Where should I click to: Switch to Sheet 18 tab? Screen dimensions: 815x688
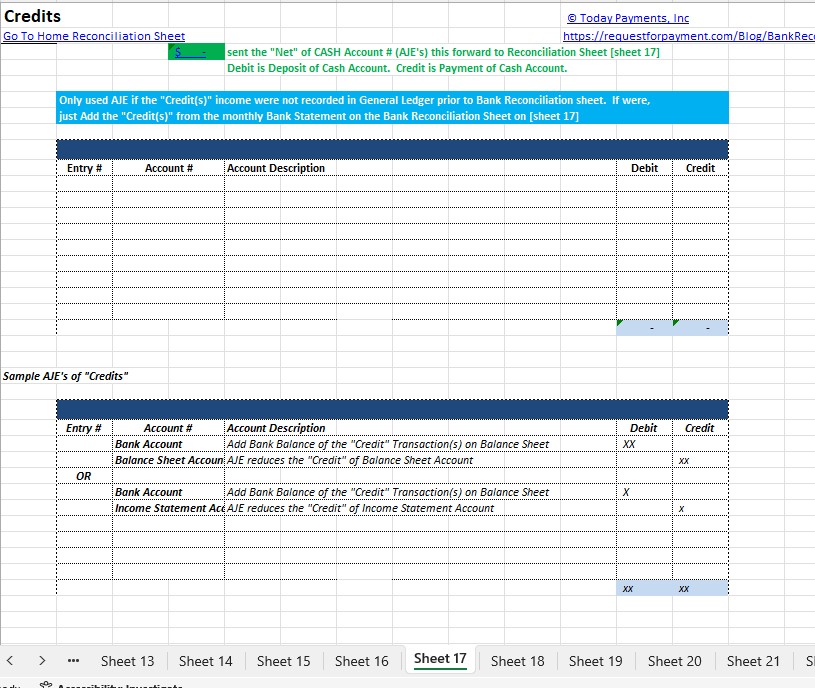[517, 661]
